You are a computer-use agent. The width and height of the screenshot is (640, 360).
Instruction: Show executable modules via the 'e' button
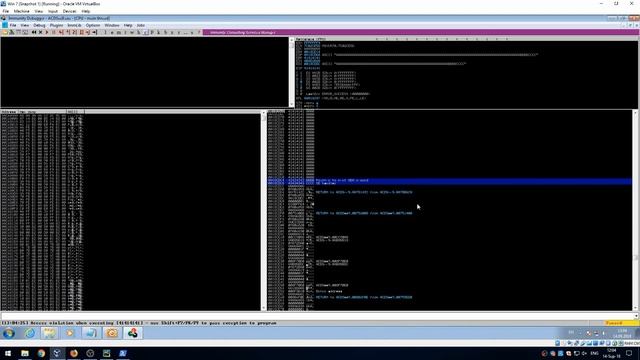tap(112, 32)
